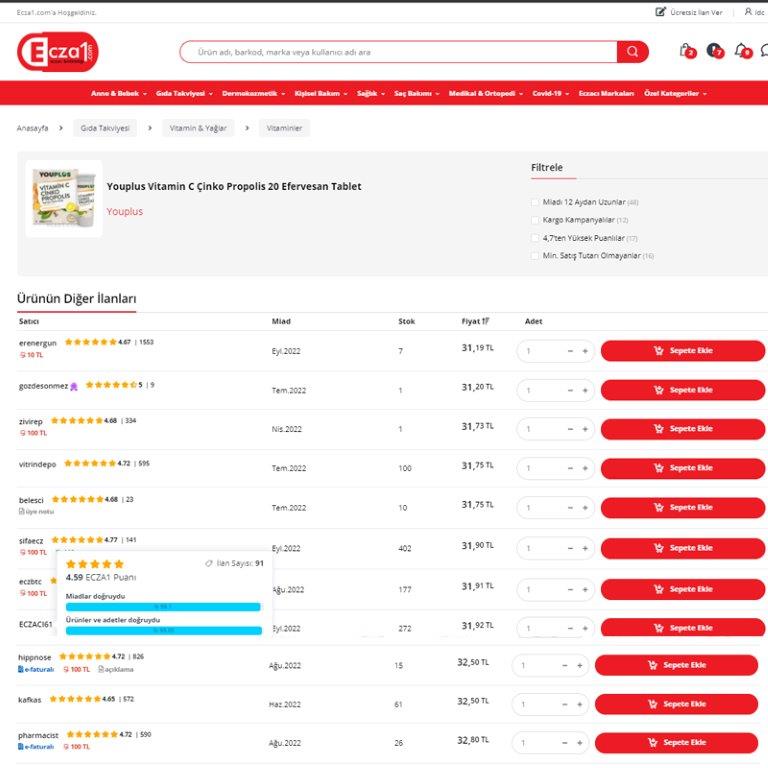
Task: Decrease quantity with minus in sifaecz row
Action: [570, 548]
